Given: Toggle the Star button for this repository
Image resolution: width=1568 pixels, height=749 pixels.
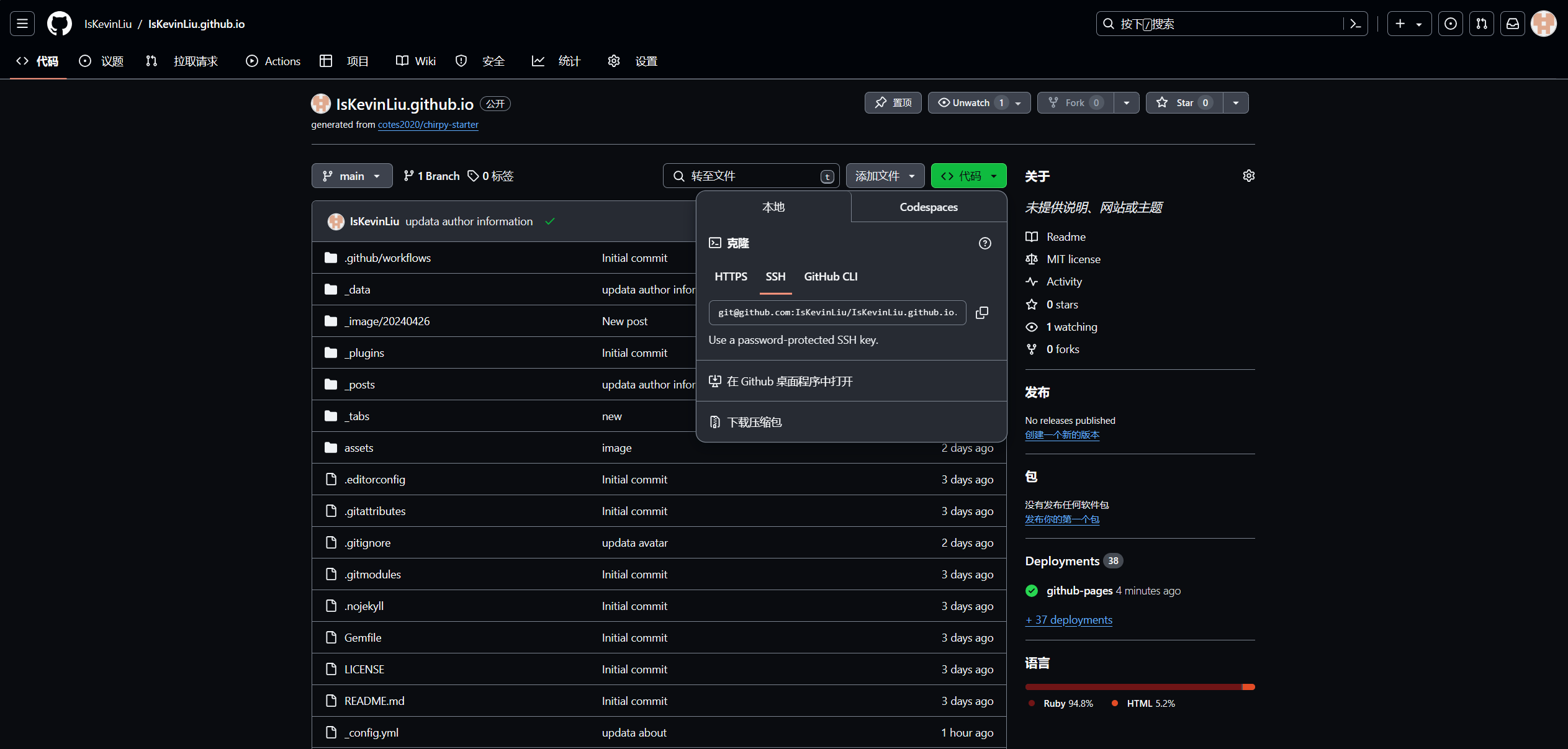Looking at the screenshot, I should (1184, 103).
